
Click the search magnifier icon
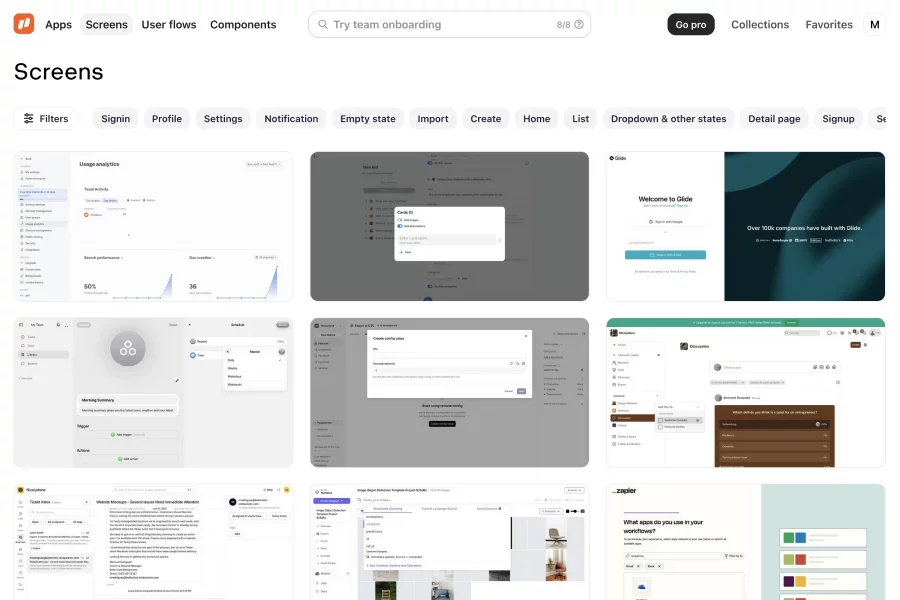point(321,24)
